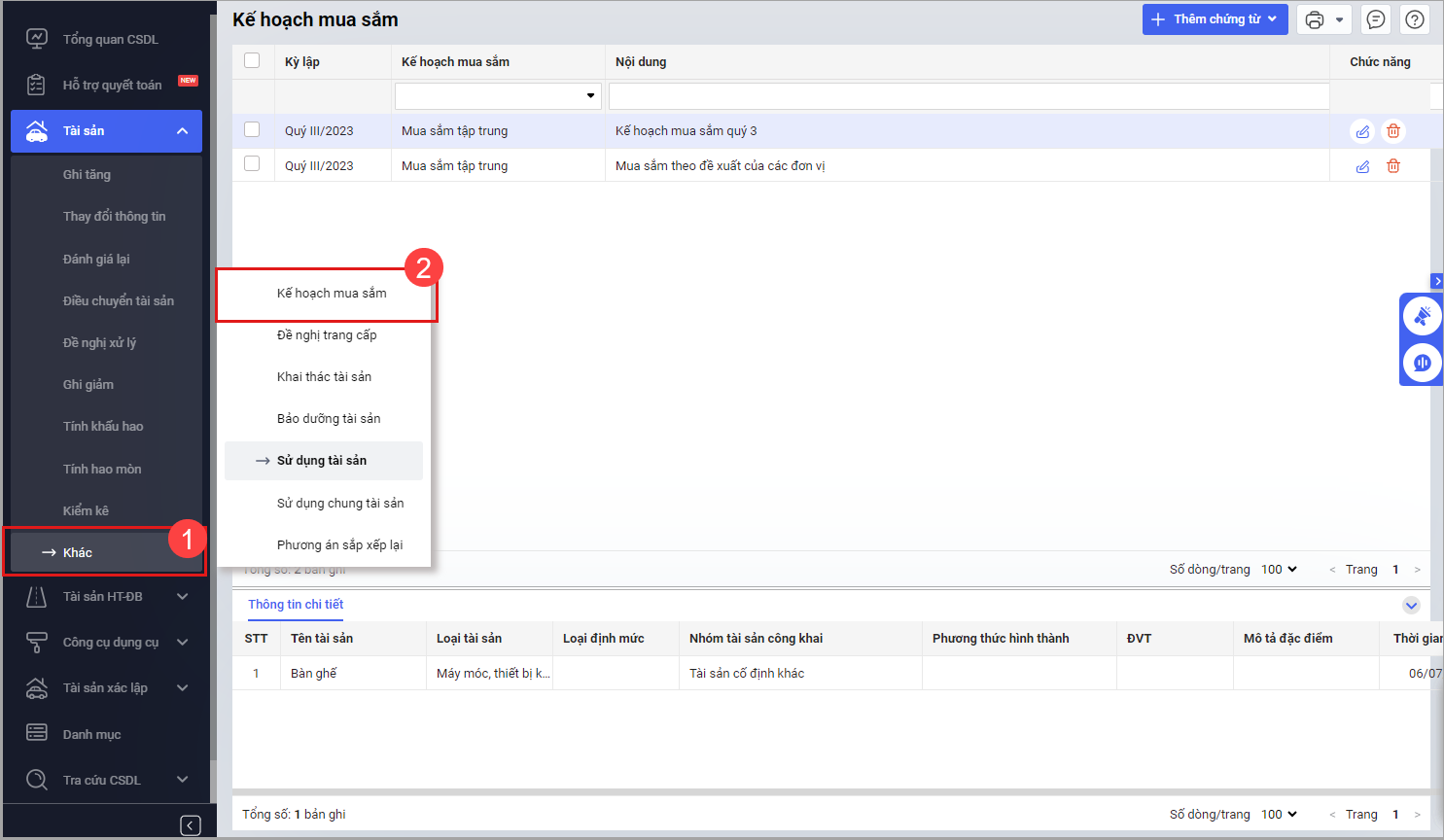Viewport: 1444px width, 840px height.
Task: Check the first Quý III/2023 row checkbox
Action: (252, 129)
